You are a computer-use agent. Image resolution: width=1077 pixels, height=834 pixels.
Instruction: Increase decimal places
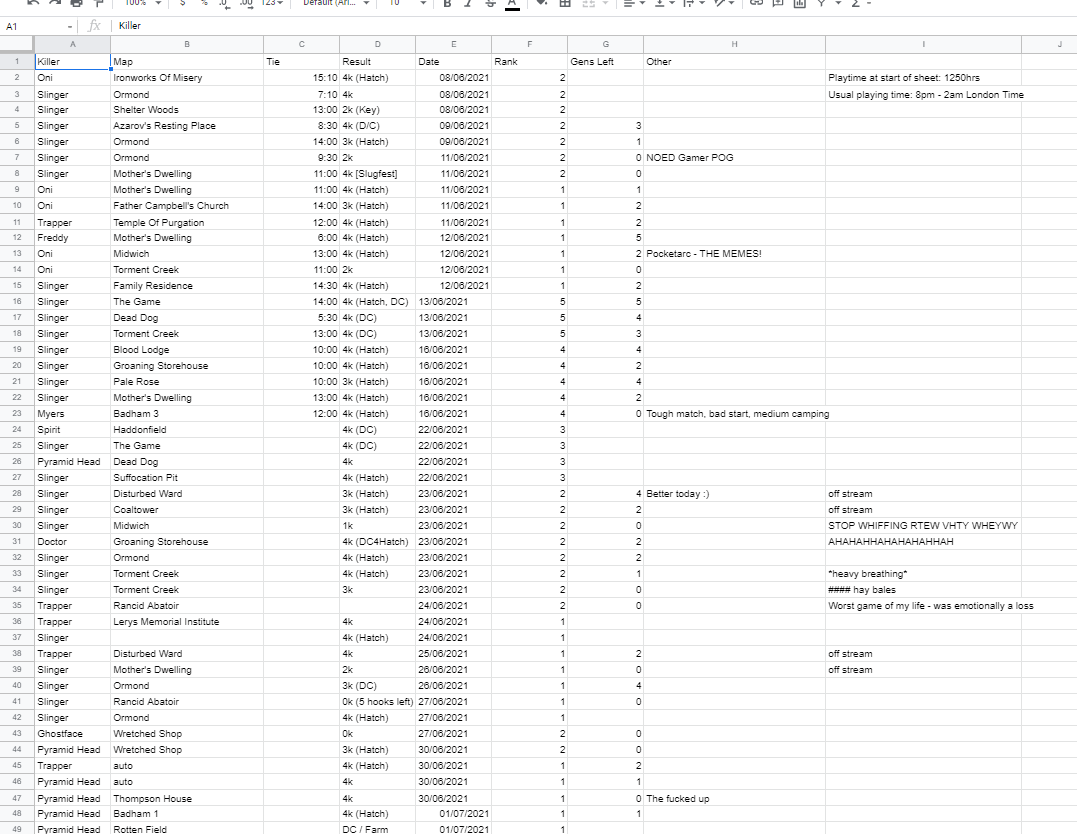pos(246,3)
